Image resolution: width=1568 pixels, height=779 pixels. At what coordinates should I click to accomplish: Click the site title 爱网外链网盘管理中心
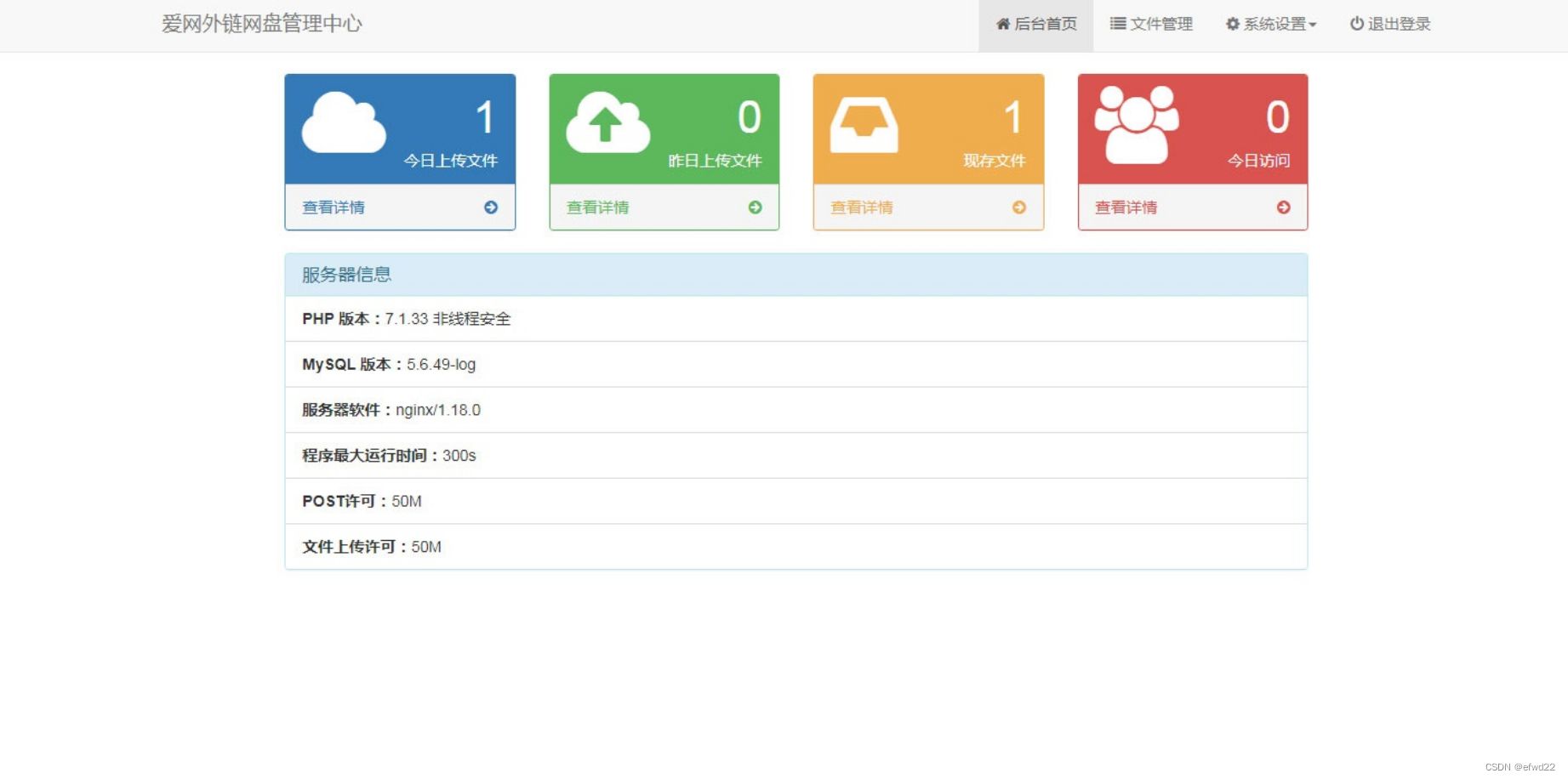260,25
